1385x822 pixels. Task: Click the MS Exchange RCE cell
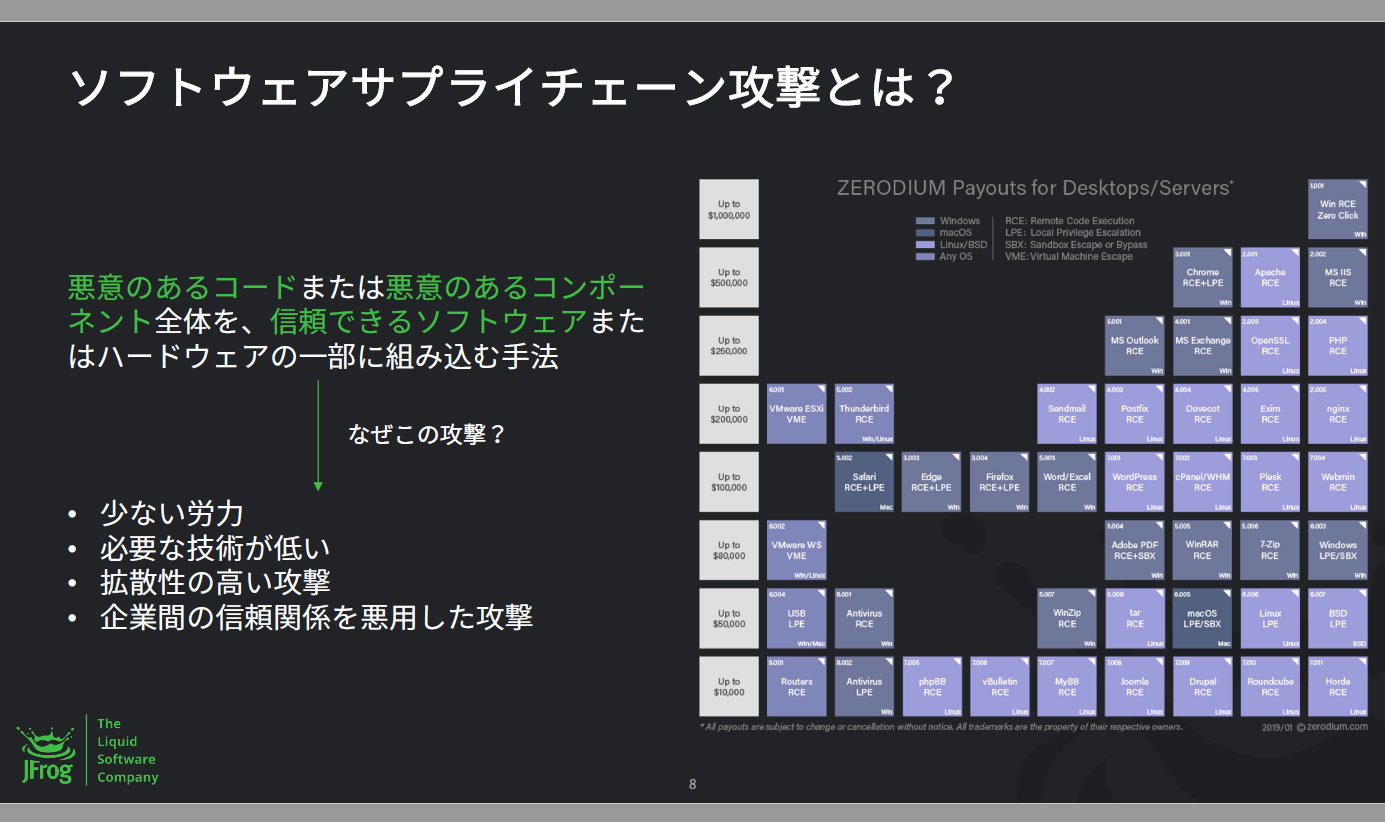coord(1202,346)
